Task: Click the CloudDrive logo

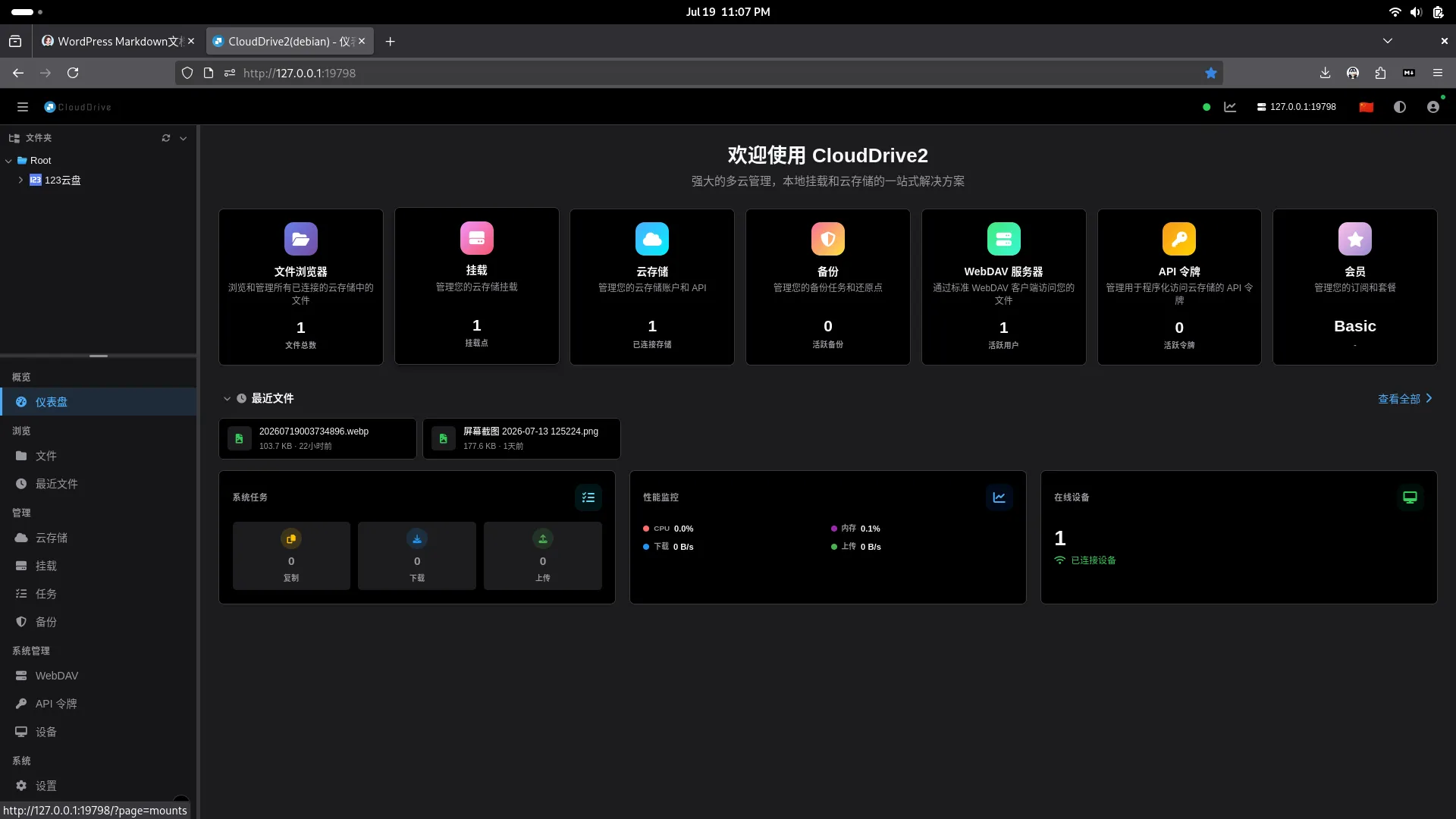Action: coord(78,107)
